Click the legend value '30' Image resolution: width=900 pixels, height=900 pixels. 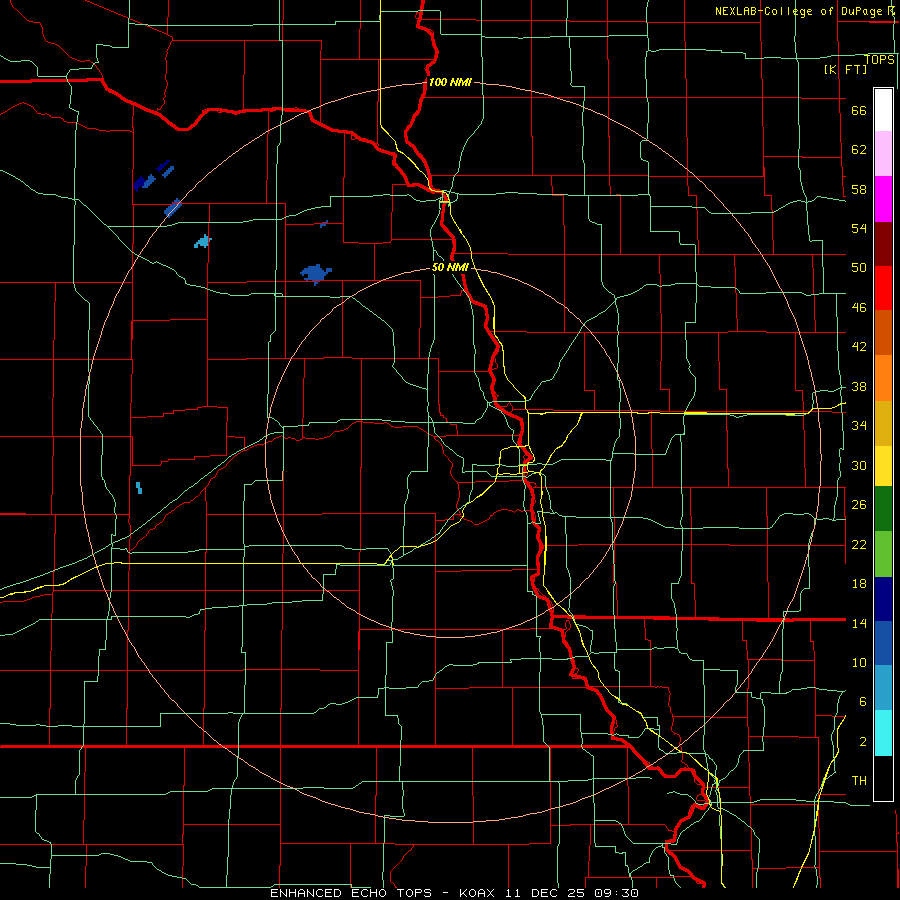[x=859, y=465]
